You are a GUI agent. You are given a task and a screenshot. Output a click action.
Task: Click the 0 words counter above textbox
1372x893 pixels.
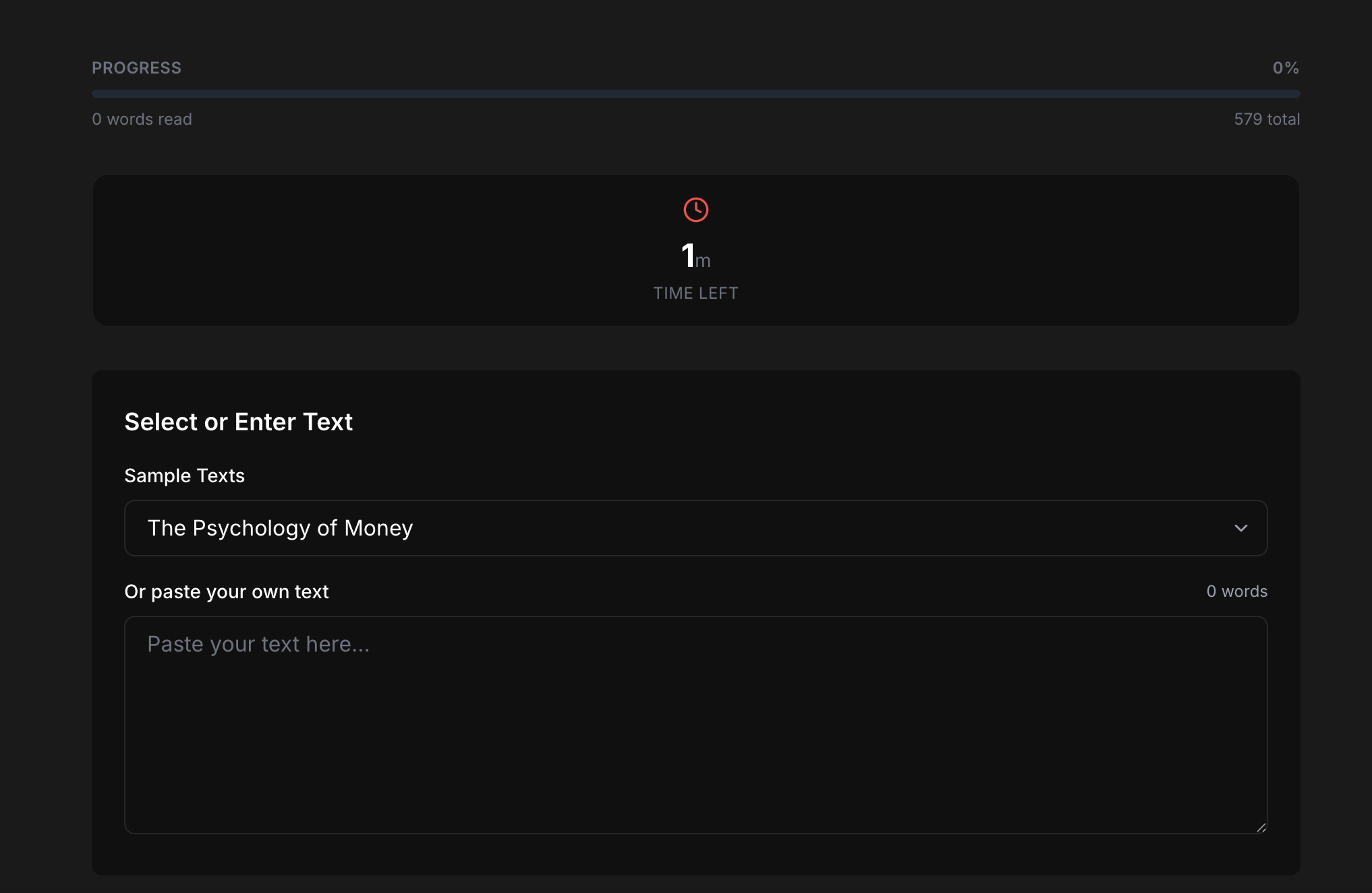pos(1236,592)
